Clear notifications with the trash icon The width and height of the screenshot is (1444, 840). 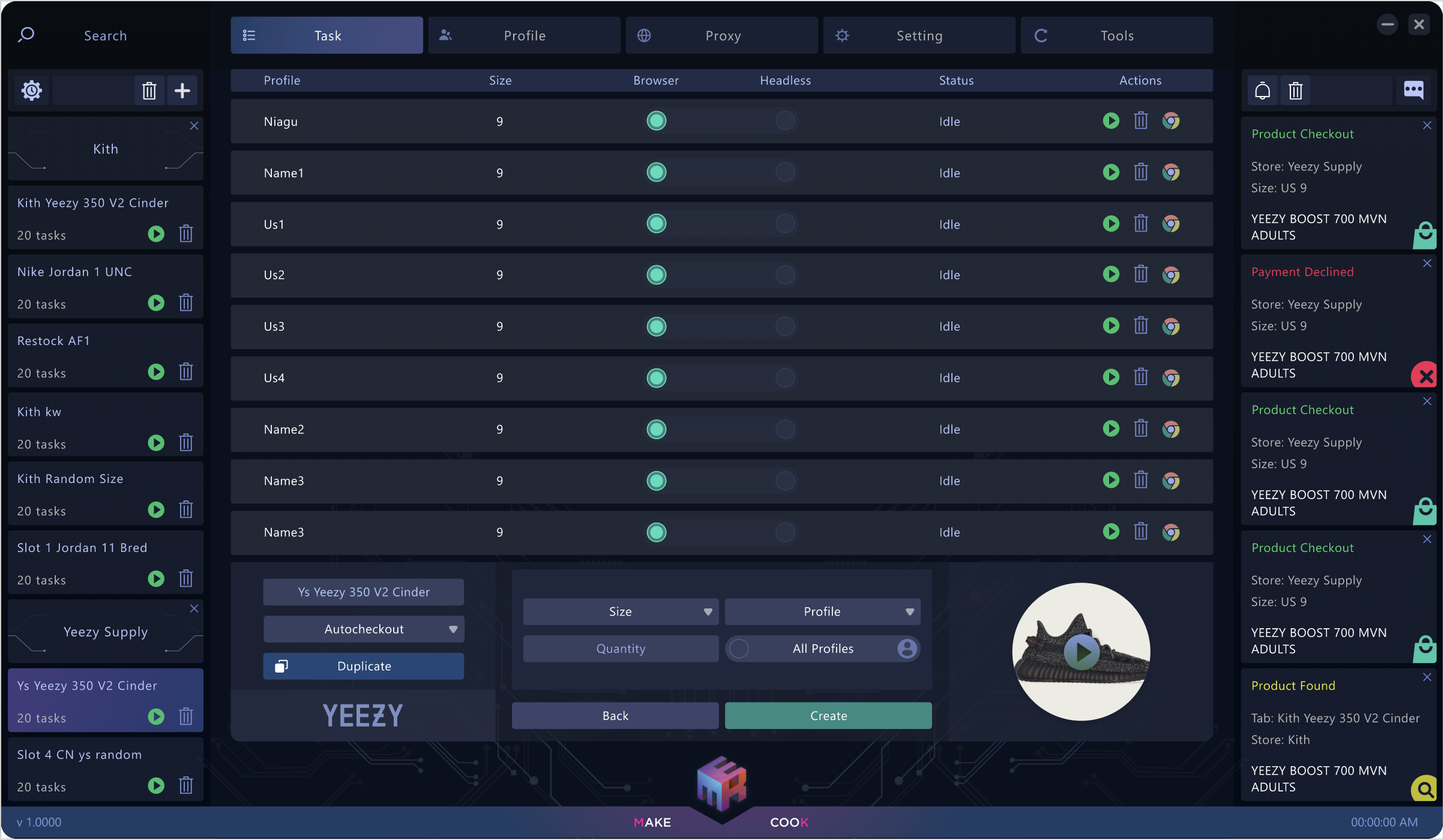point(1295,91)
